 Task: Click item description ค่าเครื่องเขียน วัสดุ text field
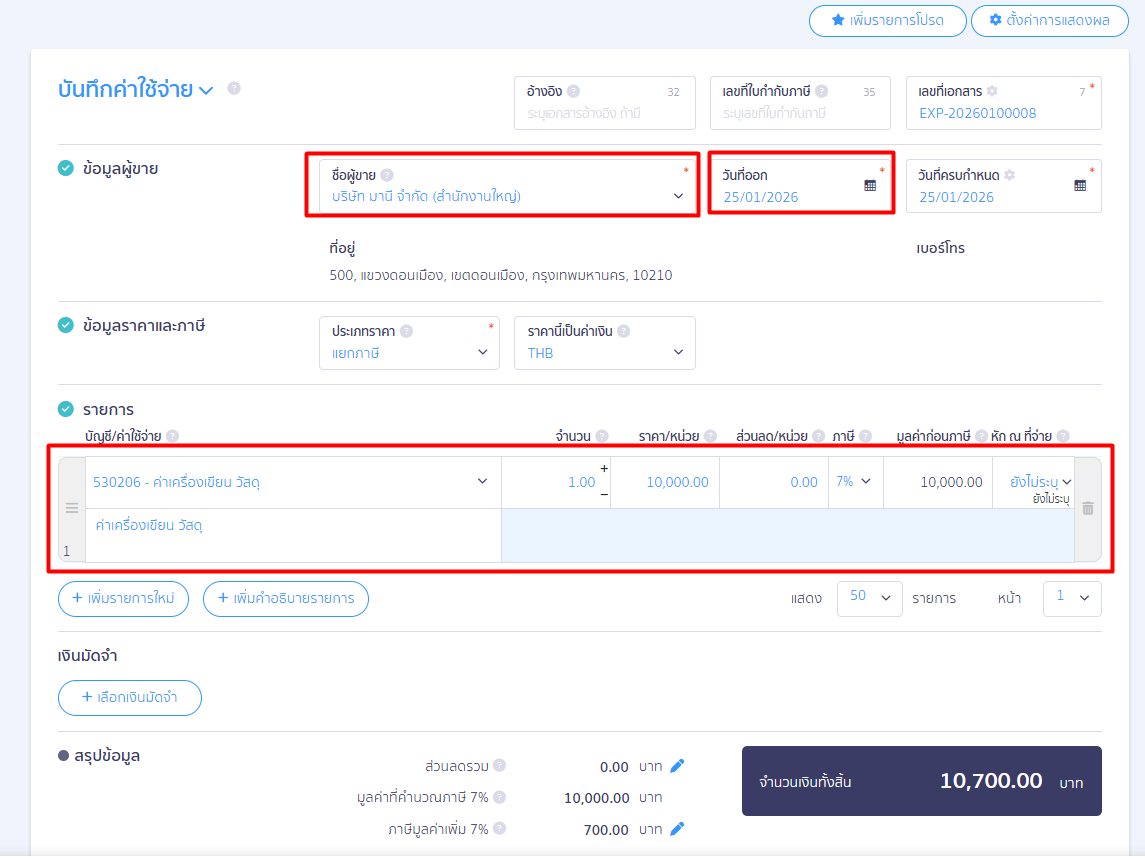(x=293, y=535)
